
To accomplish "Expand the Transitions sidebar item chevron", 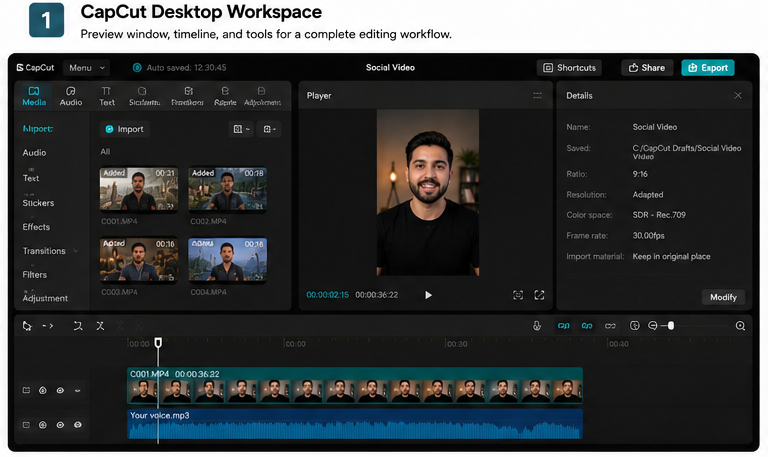I will coord(75,251).
